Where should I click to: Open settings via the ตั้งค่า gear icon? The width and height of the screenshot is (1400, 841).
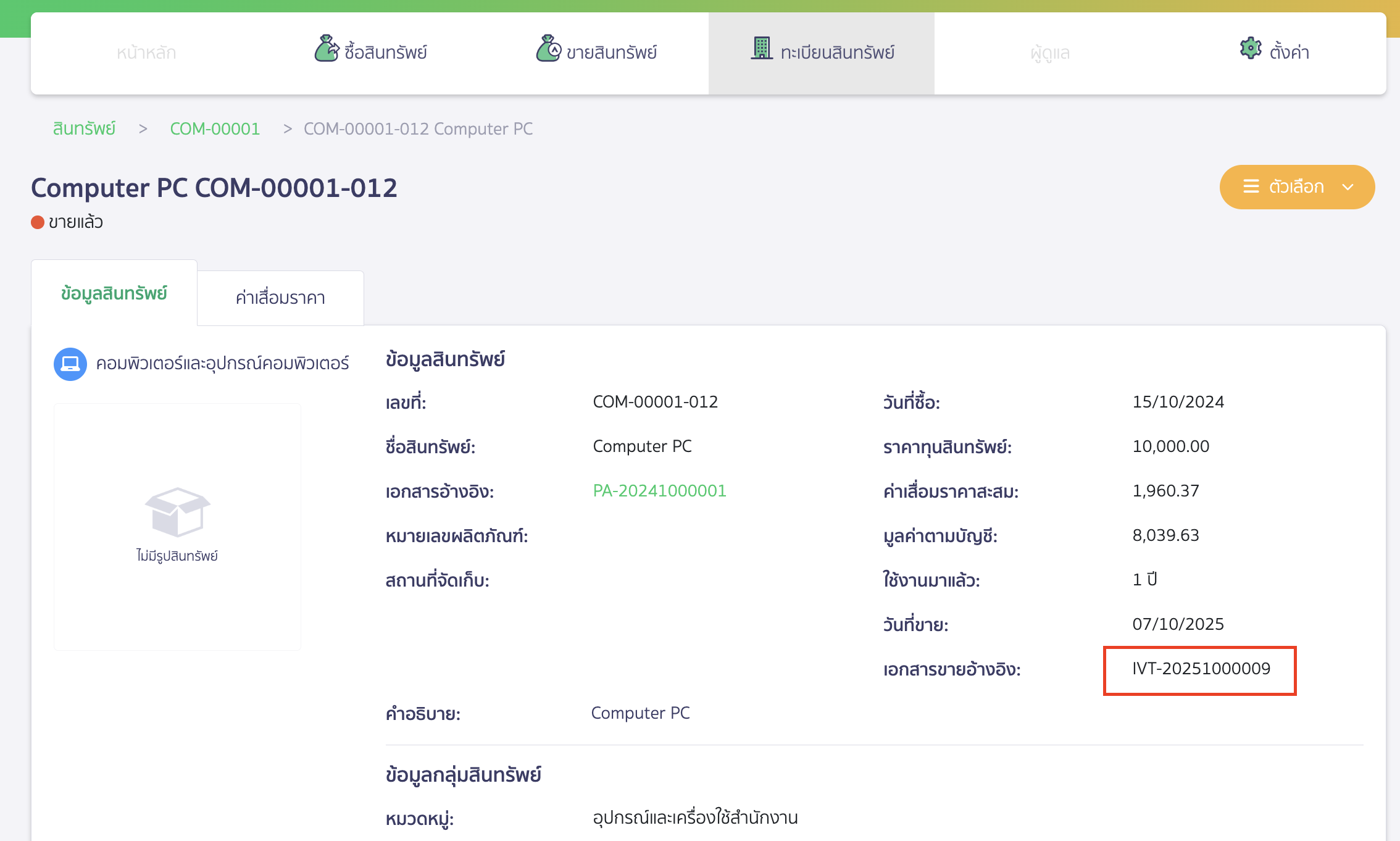pyautogui.click(x=1251, y=48)
